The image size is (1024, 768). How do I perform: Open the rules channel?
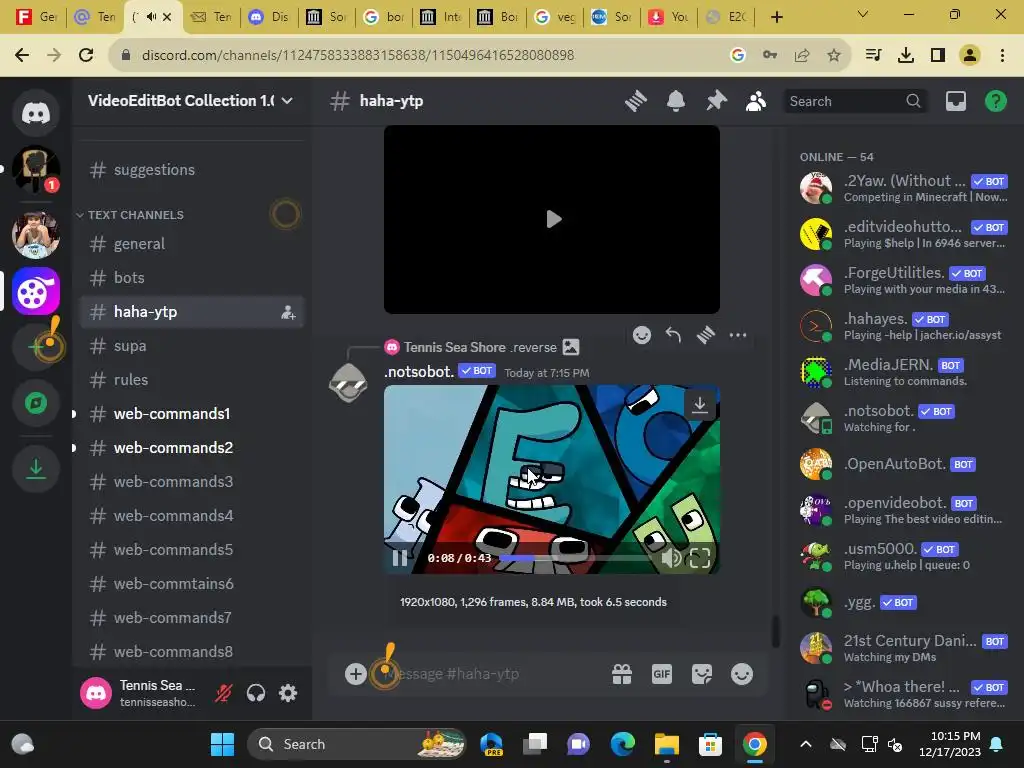coord(191,380)
